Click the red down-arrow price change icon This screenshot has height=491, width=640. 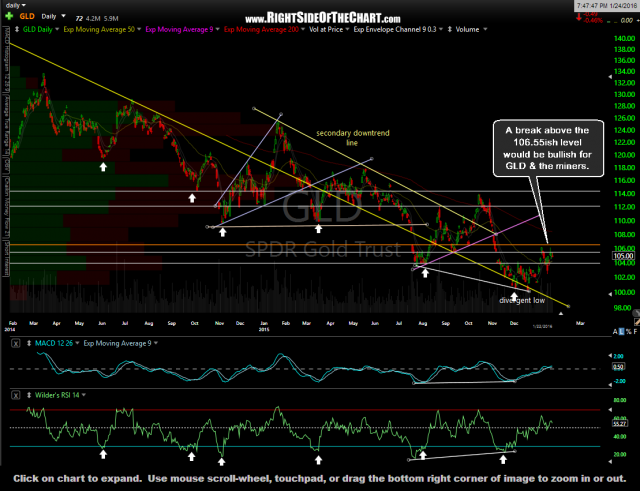click(x=578, y=17)
